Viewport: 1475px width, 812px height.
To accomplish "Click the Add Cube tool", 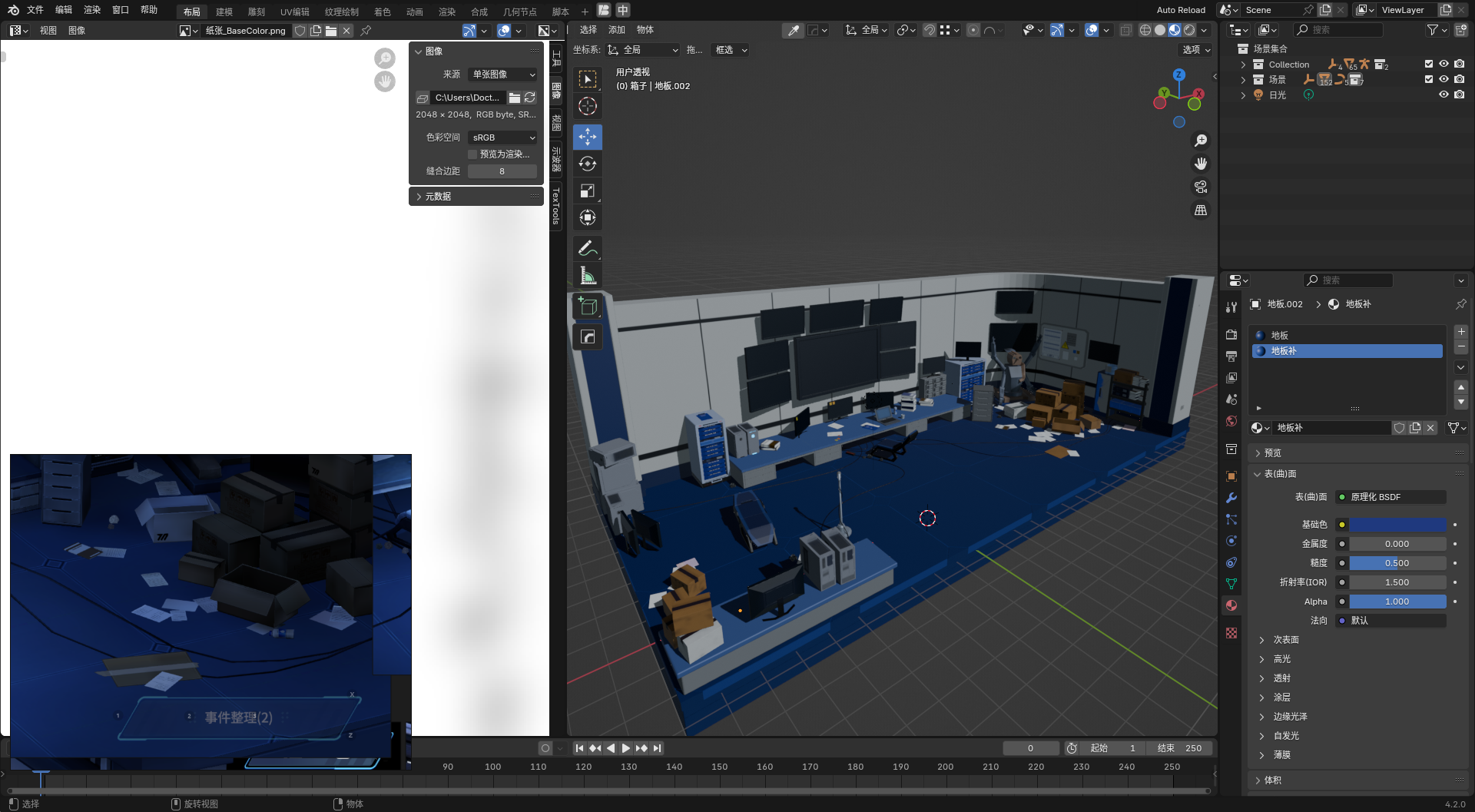I will (588, 307).
